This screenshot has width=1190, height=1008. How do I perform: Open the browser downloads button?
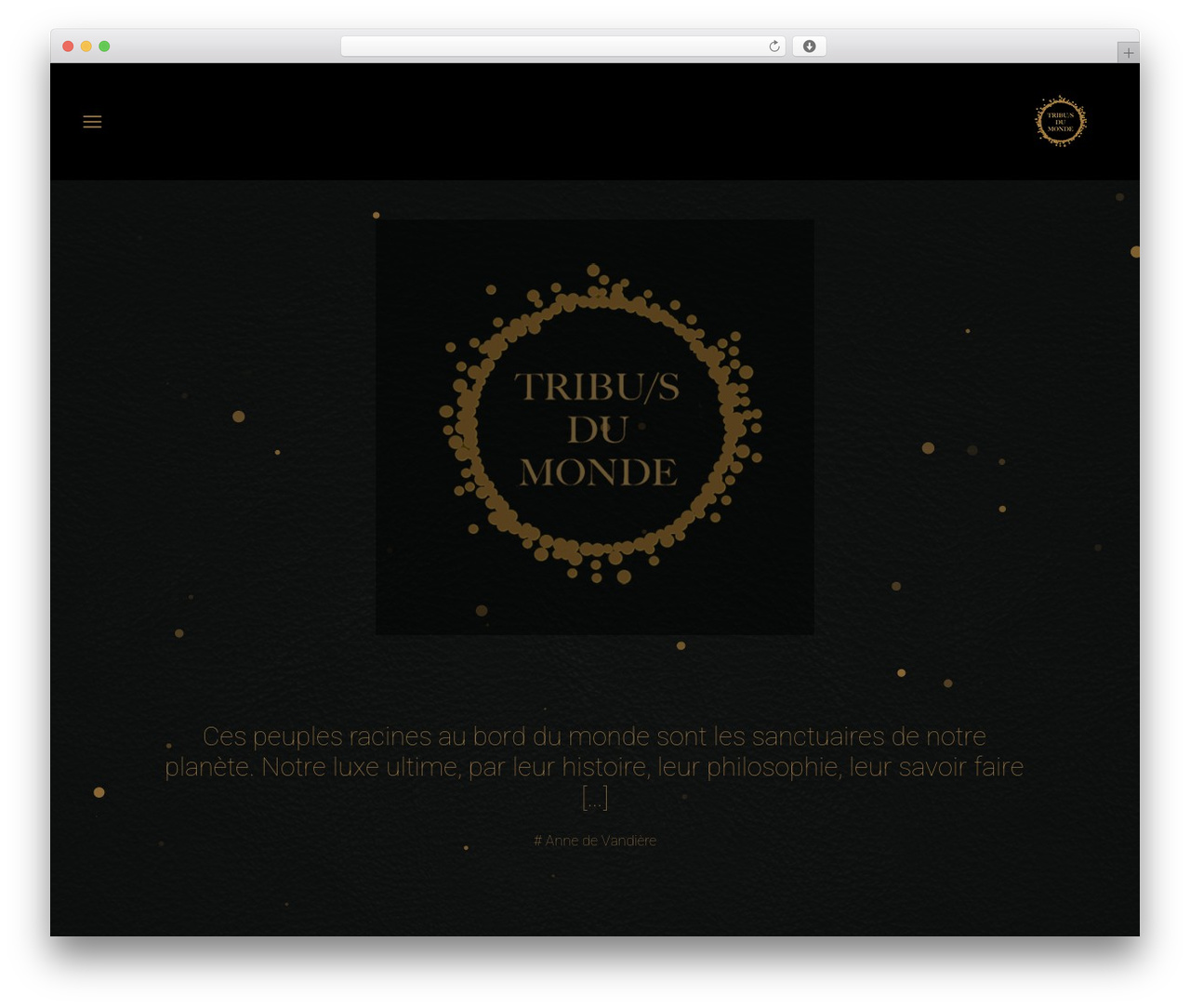(x=809, y=46)
